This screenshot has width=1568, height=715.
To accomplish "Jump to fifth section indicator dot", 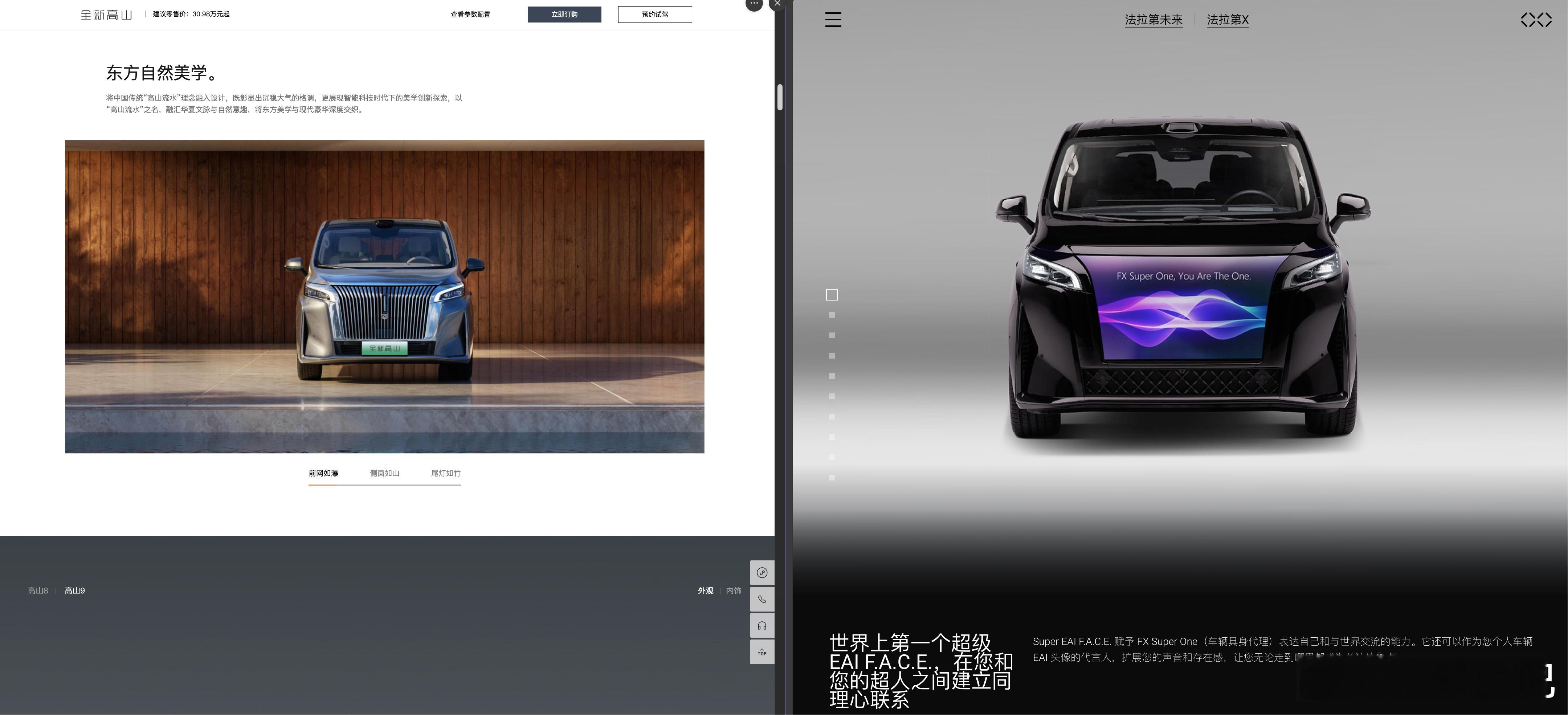I will [x=832, y=376].
